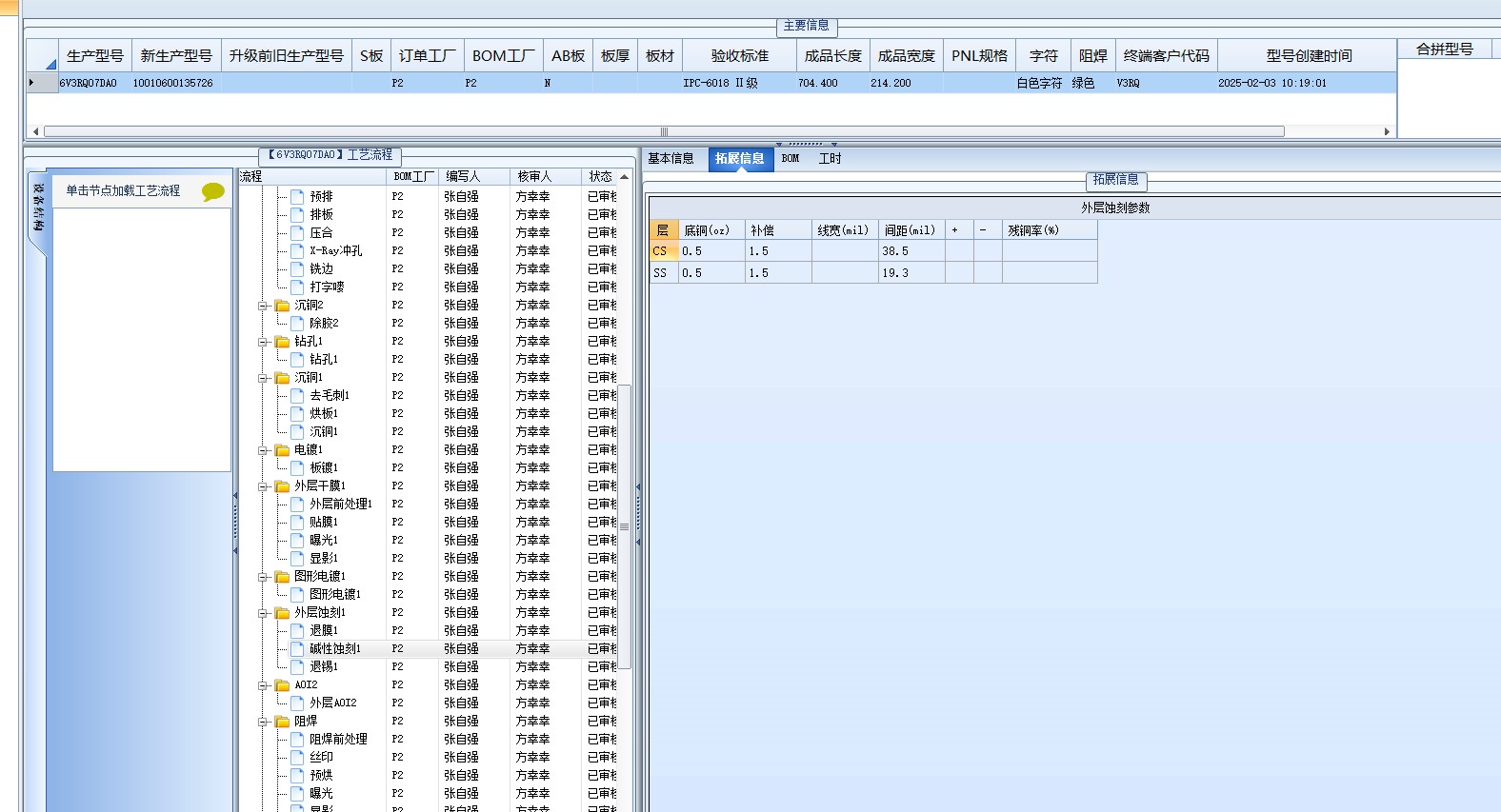Open the 工时 tab

830,159
